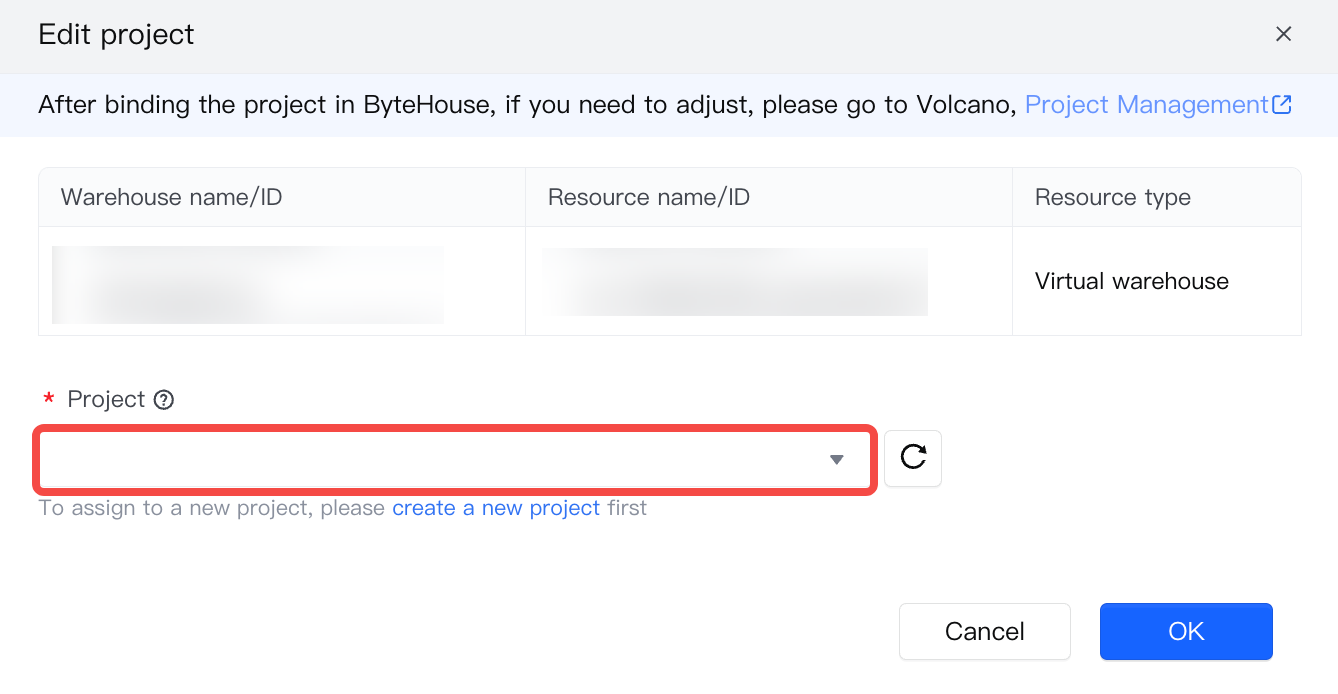Click the blurred warehouse name cell
Screen dimensions: 1338x694
[247, 285]
